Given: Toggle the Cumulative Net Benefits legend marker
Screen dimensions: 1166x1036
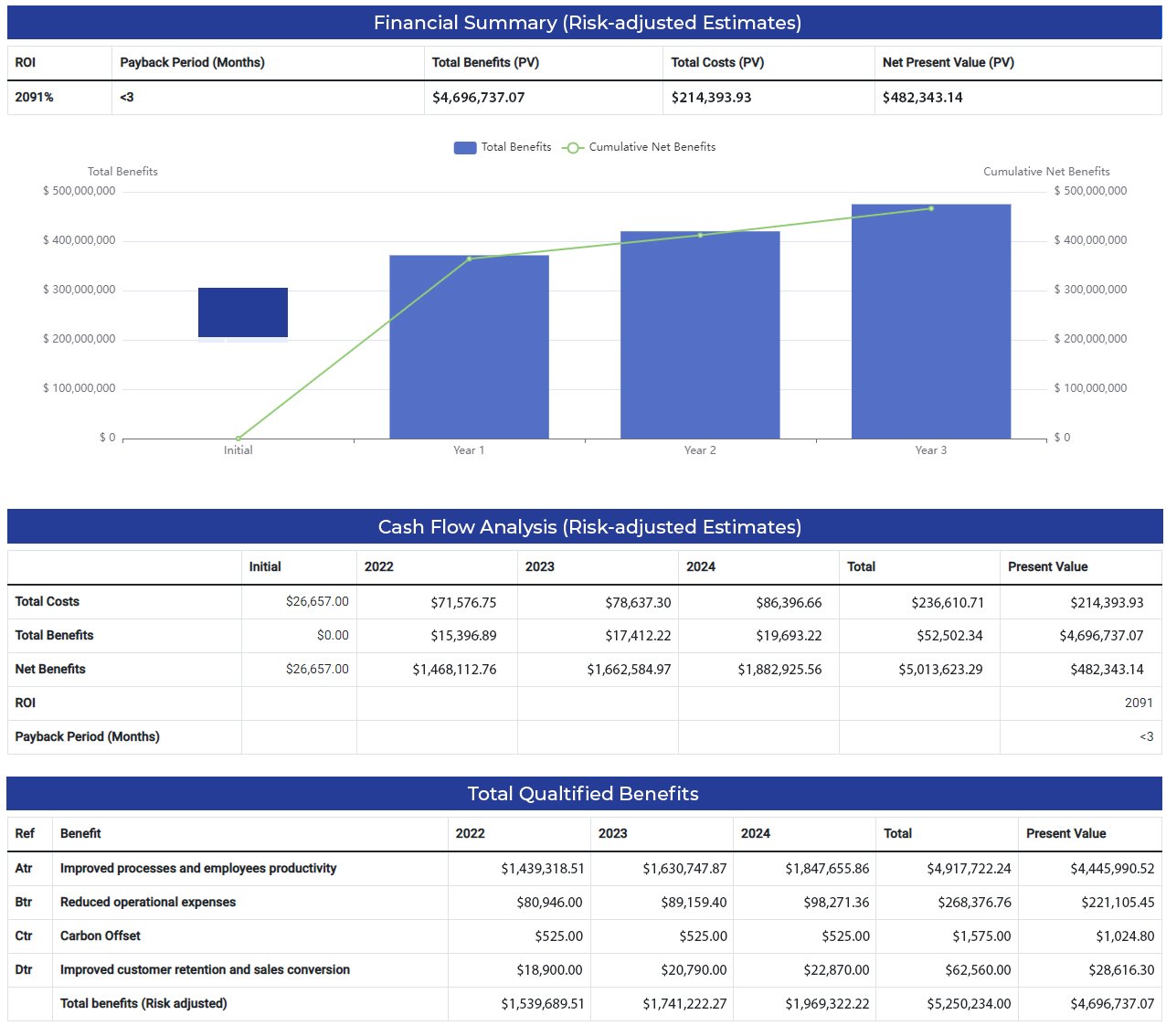Looking at the screenshot, I should click(x=573, y=148).
